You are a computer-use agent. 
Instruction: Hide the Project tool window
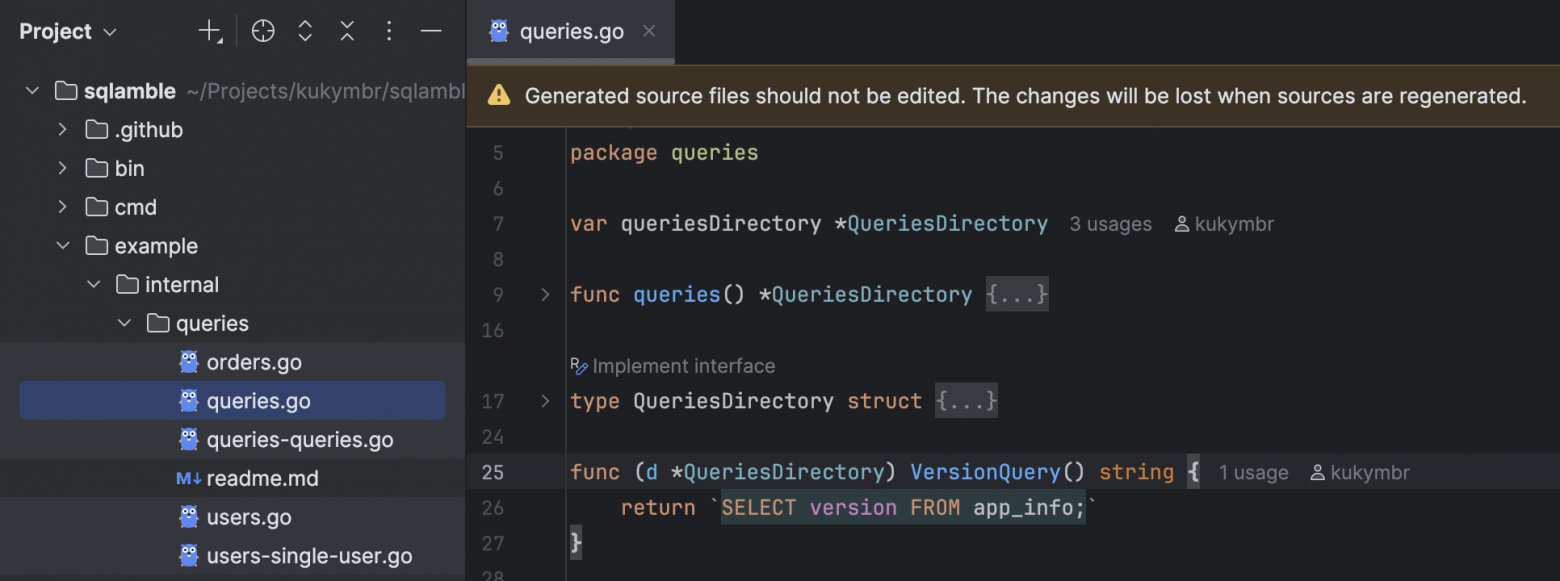(431, 32)
